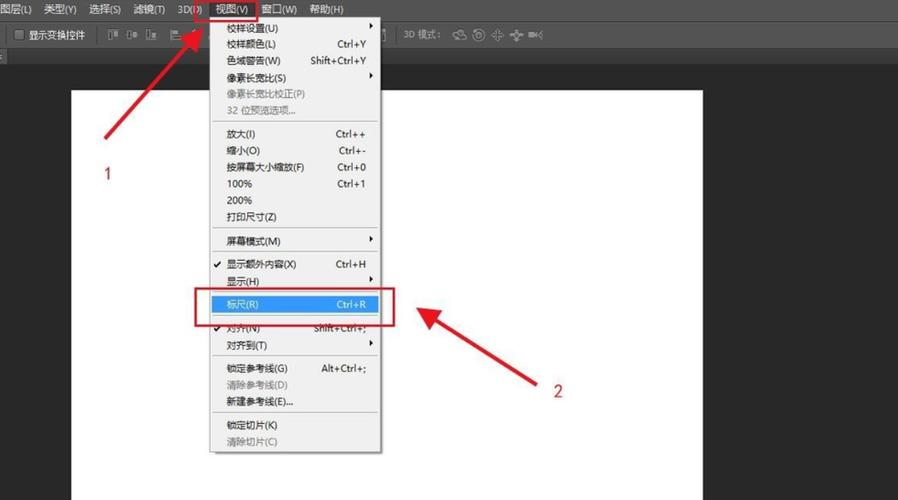898x500 pixels.
Task: Choose 锁定切片(K) entry
Action: point(295,425)
